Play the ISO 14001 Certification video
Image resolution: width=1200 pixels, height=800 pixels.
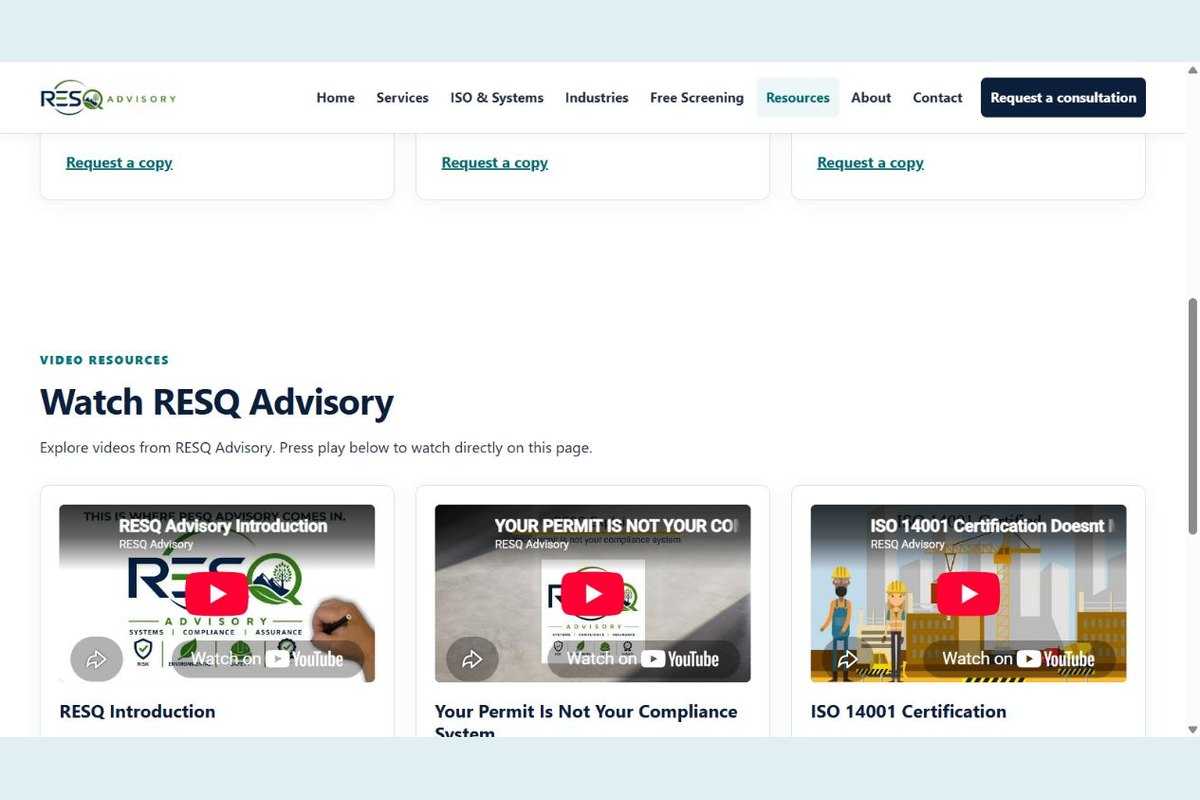[968, 594]
